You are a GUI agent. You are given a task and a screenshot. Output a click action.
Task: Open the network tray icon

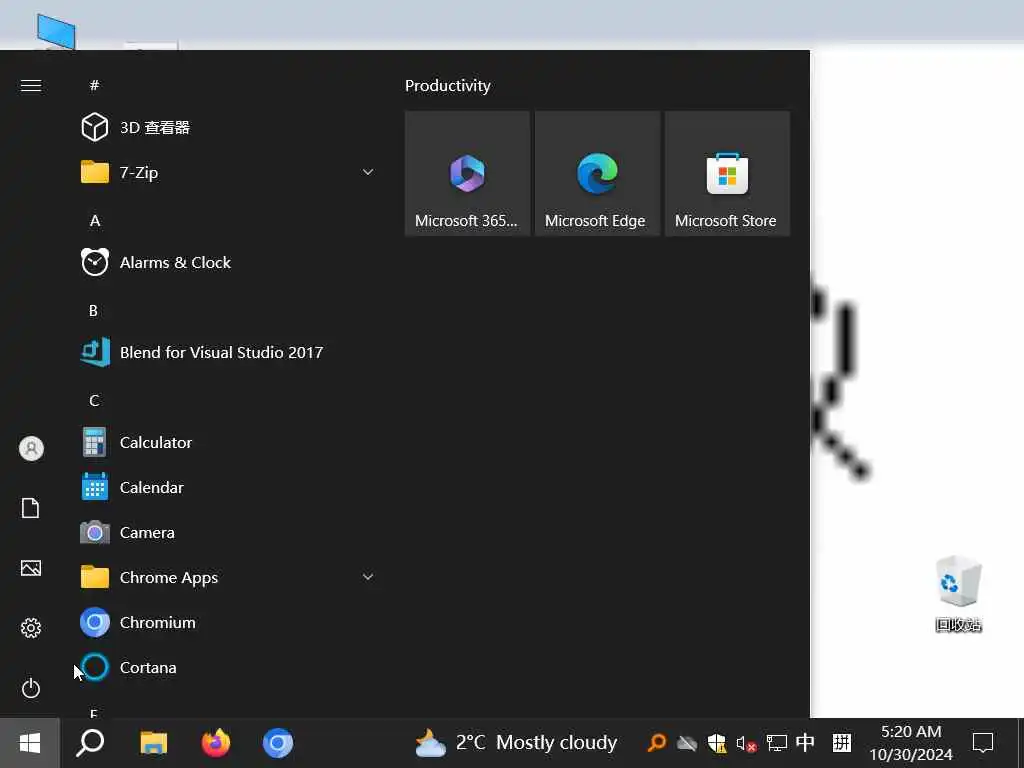tap(776, 743)
